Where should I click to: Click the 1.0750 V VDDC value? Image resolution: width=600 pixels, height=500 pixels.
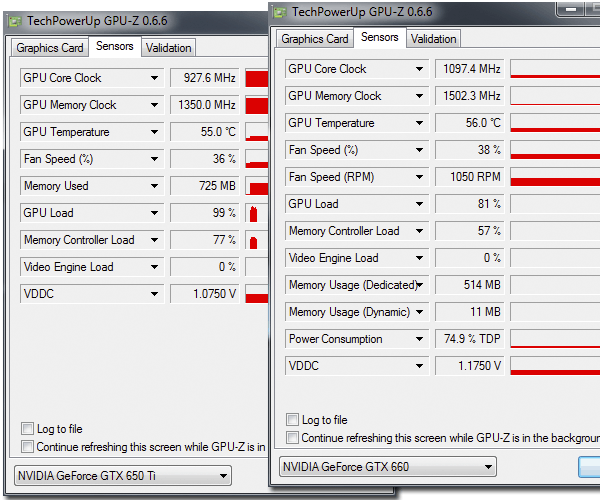(x=205, y=294)
